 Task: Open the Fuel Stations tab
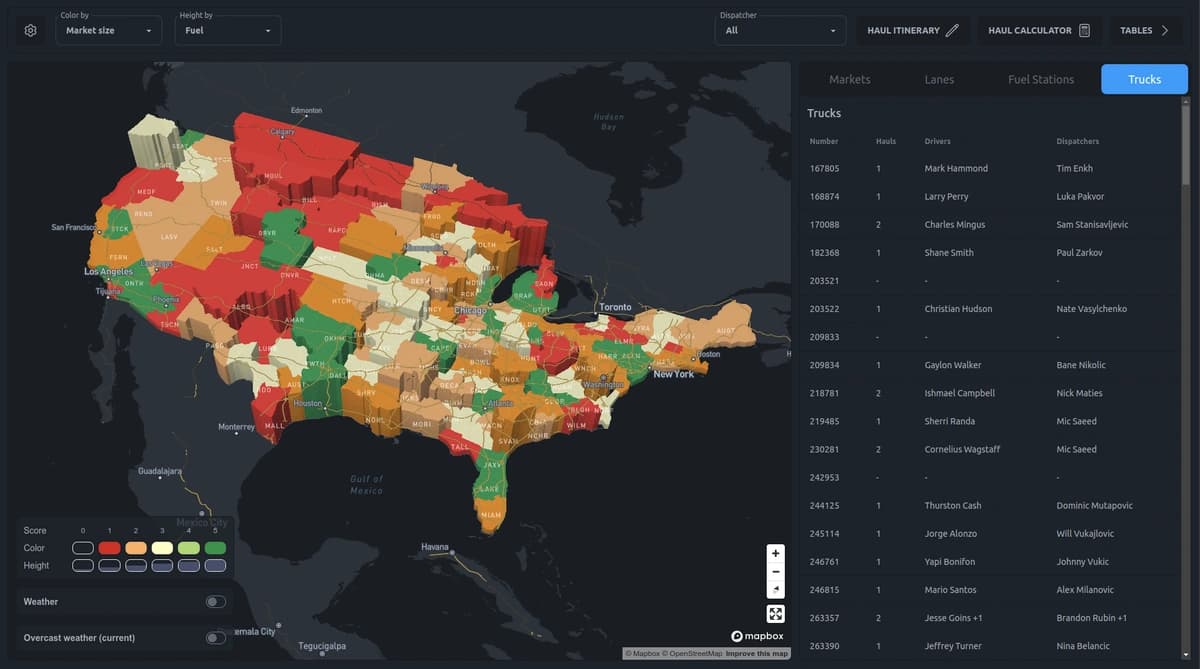click(x=1041, y=79)
